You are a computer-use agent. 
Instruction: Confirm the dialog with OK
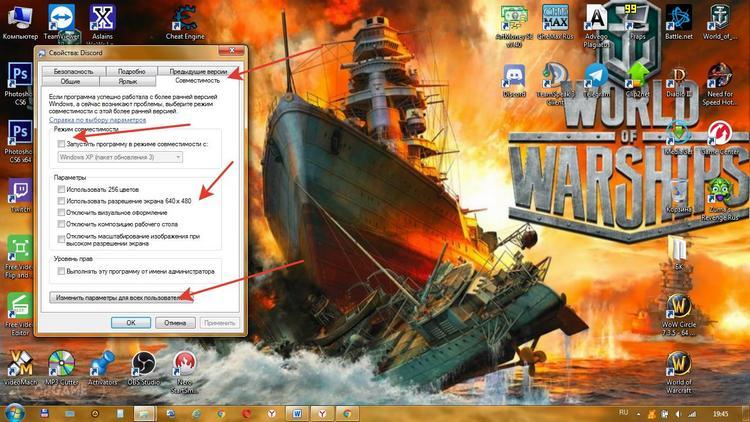coord(131,323)
